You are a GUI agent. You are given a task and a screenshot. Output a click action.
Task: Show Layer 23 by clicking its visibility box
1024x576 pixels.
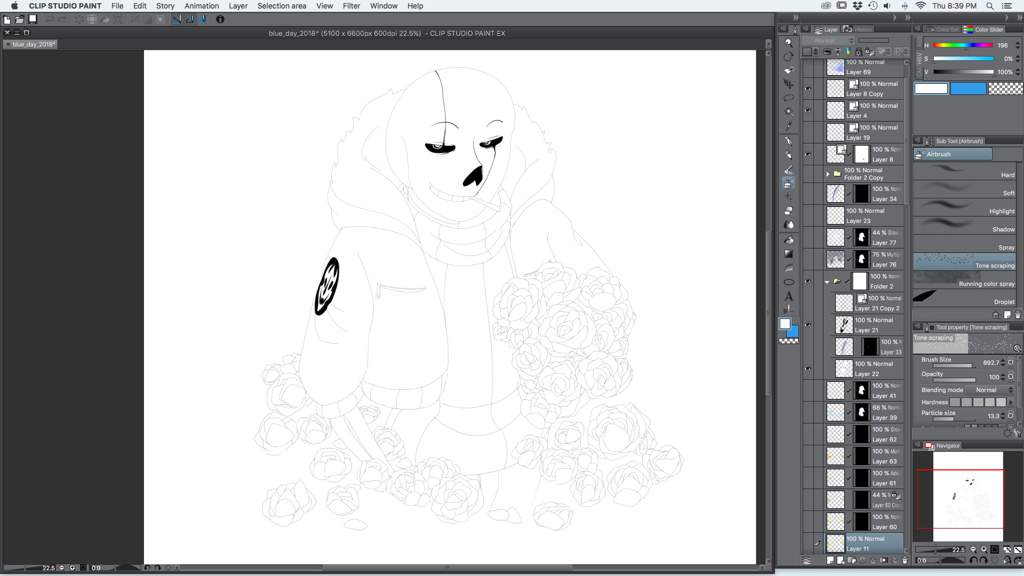click(x=808, y=216)
